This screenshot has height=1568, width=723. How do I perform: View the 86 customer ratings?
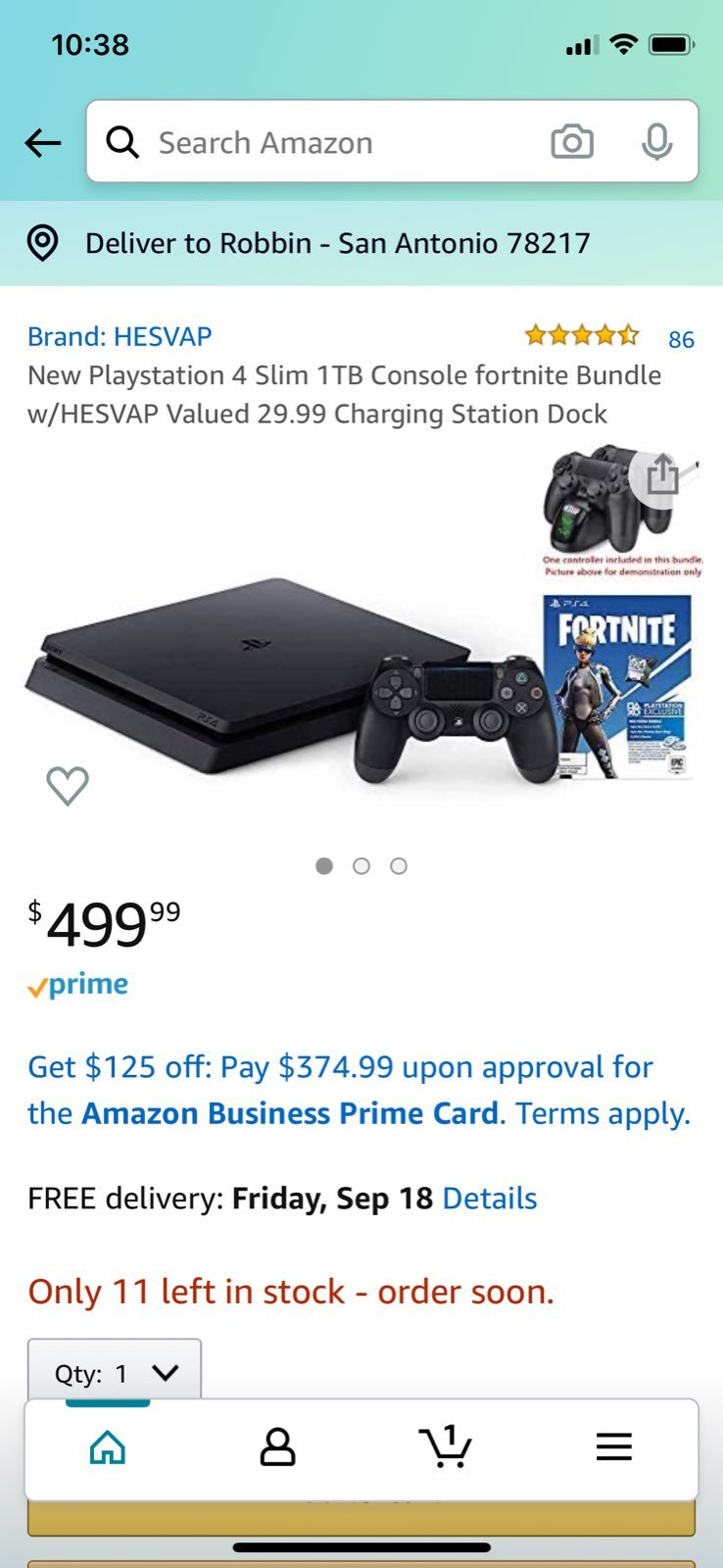pos(681,339)
